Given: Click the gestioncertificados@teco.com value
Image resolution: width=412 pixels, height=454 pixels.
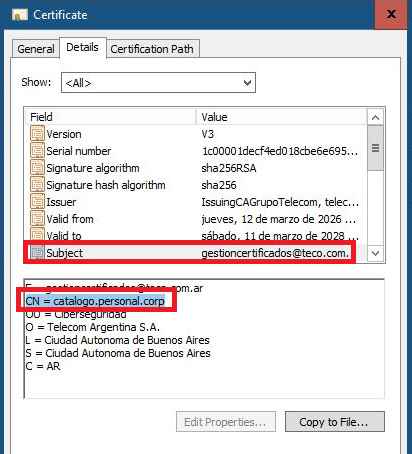Looking at the screenshot, I should coord(275,253).
